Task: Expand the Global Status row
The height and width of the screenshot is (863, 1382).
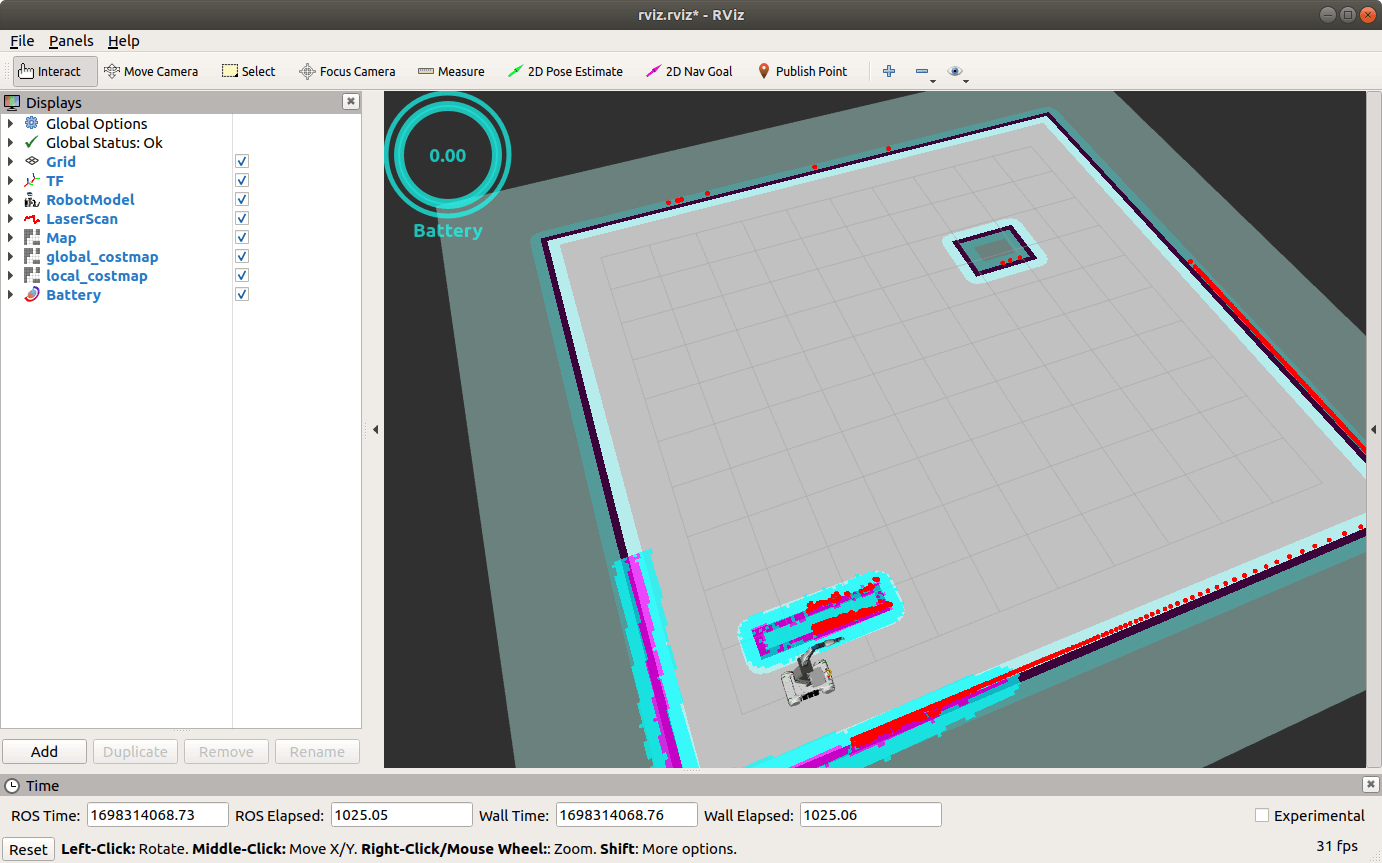Action: coord(10,142)
